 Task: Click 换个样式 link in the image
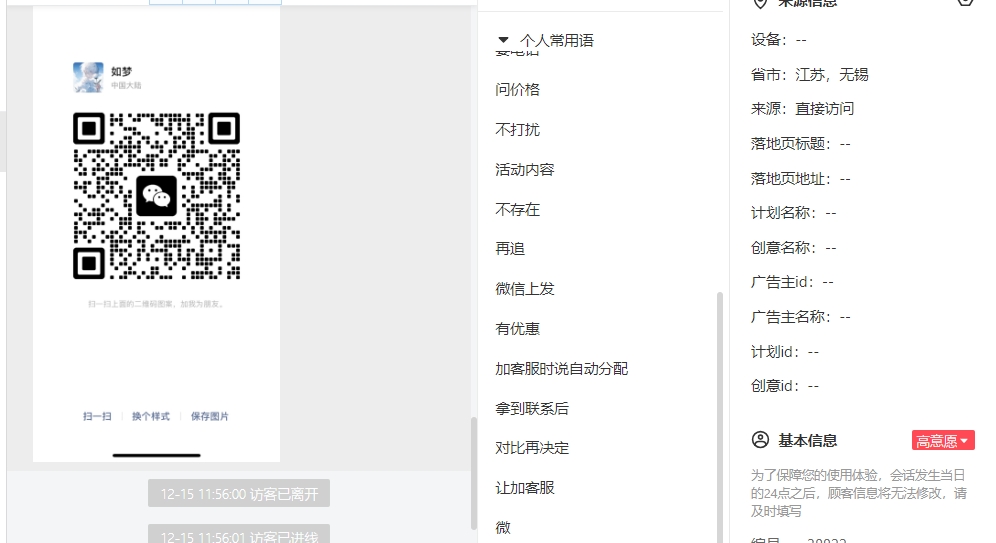[x=151, y=416]
